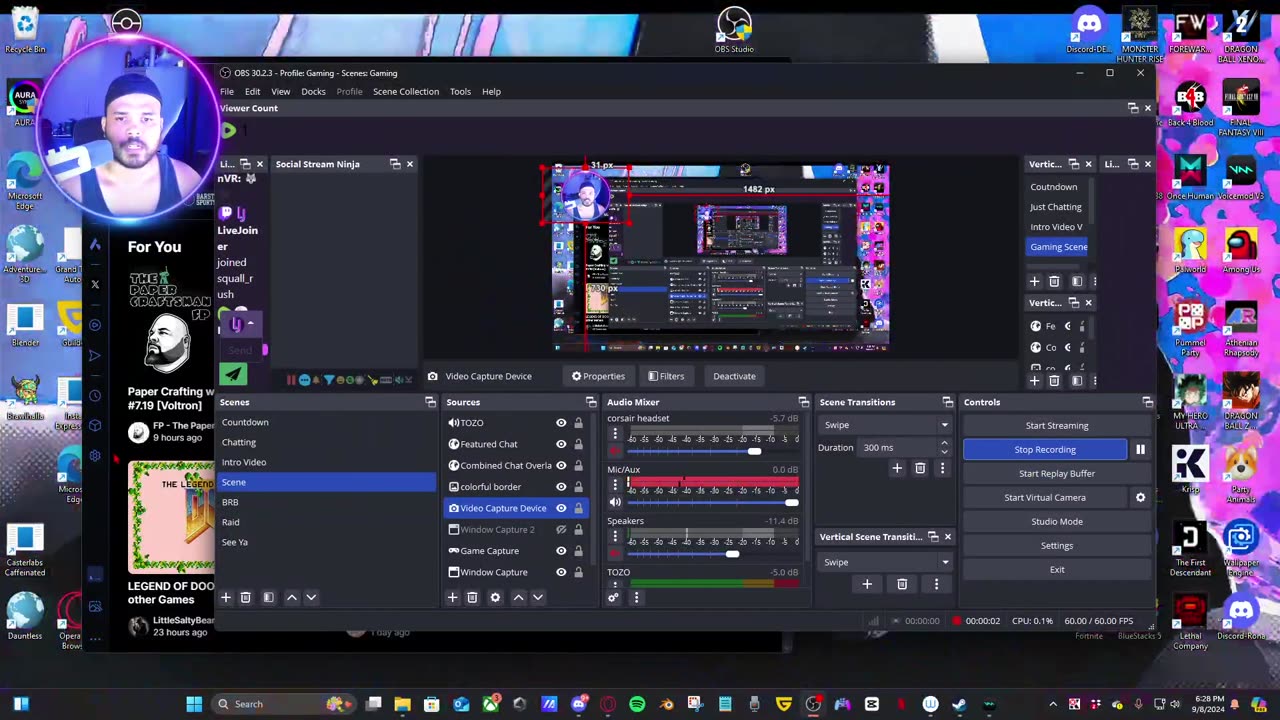The height and width of the screenshot is (720, 1280).
Task: Pause the recording
Action: (1140, 449)
